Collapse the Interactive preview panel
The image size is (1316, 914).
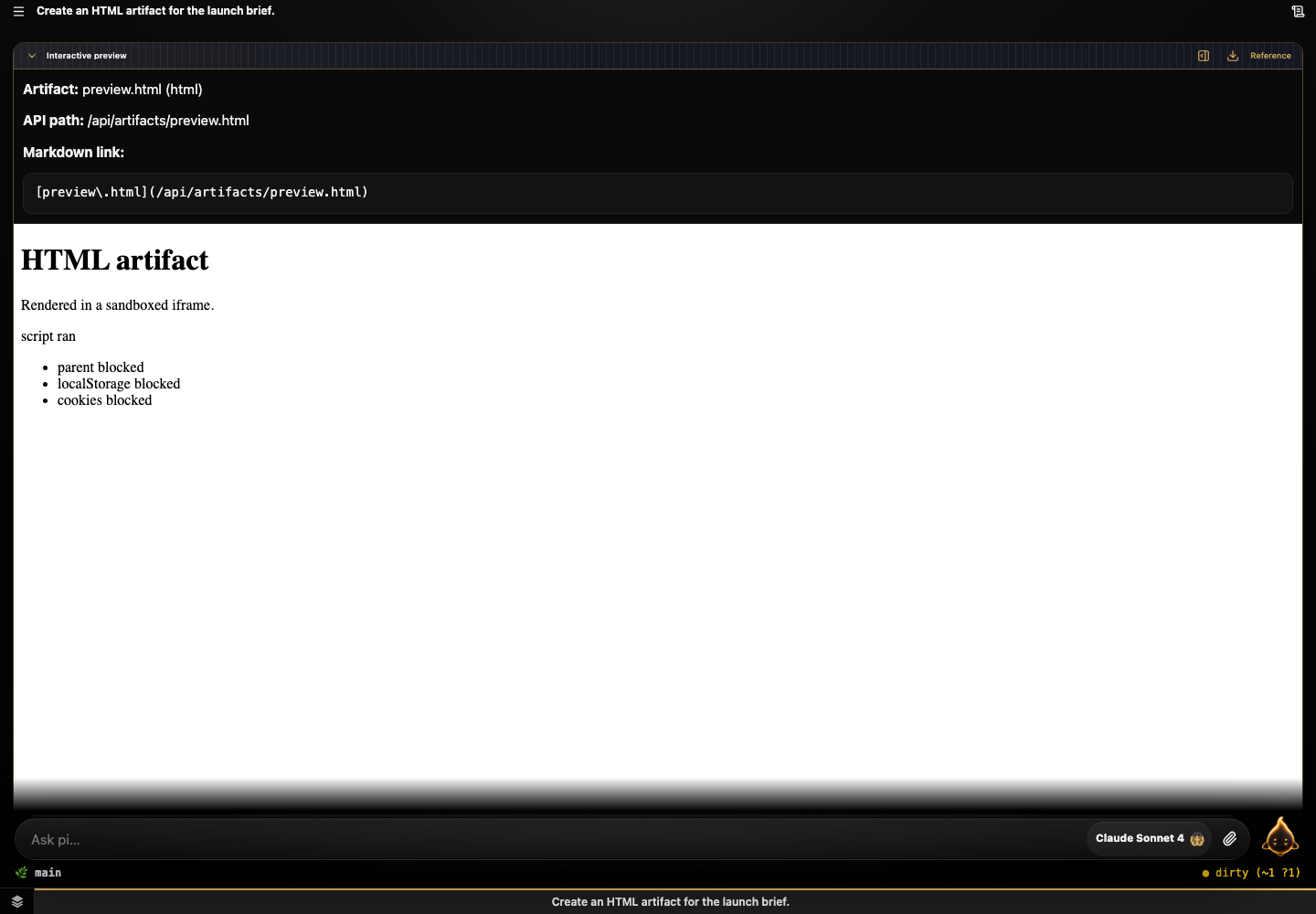point(32,56)
